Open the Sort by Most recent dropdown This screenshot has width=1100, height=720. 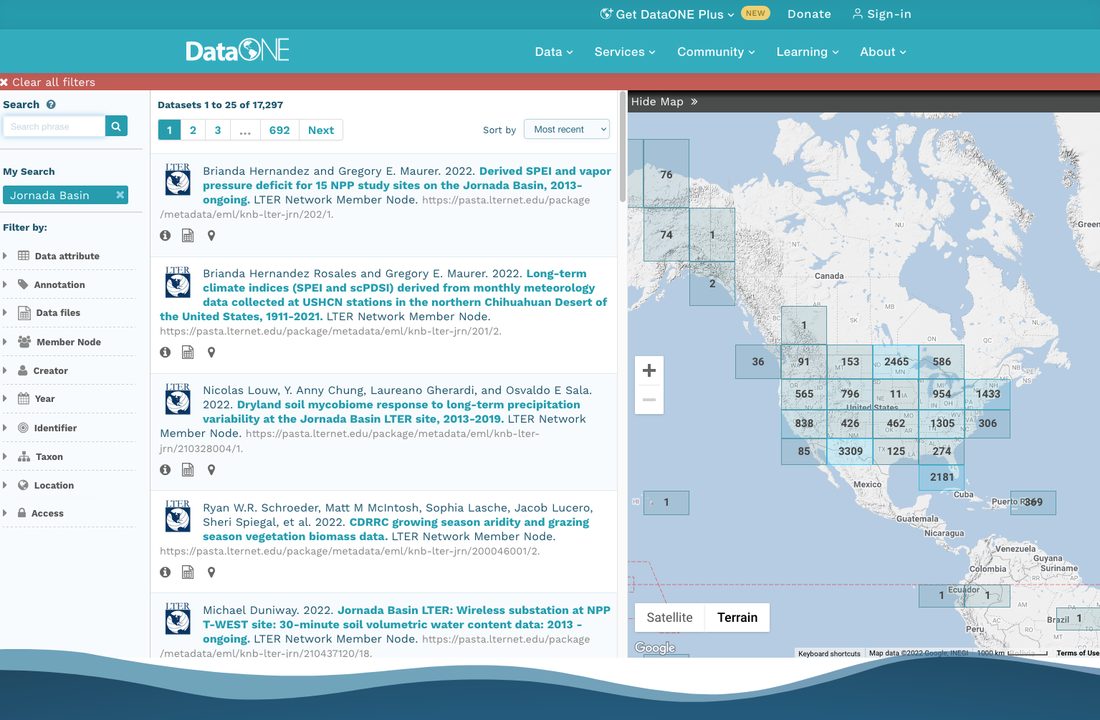coord(567,129)
